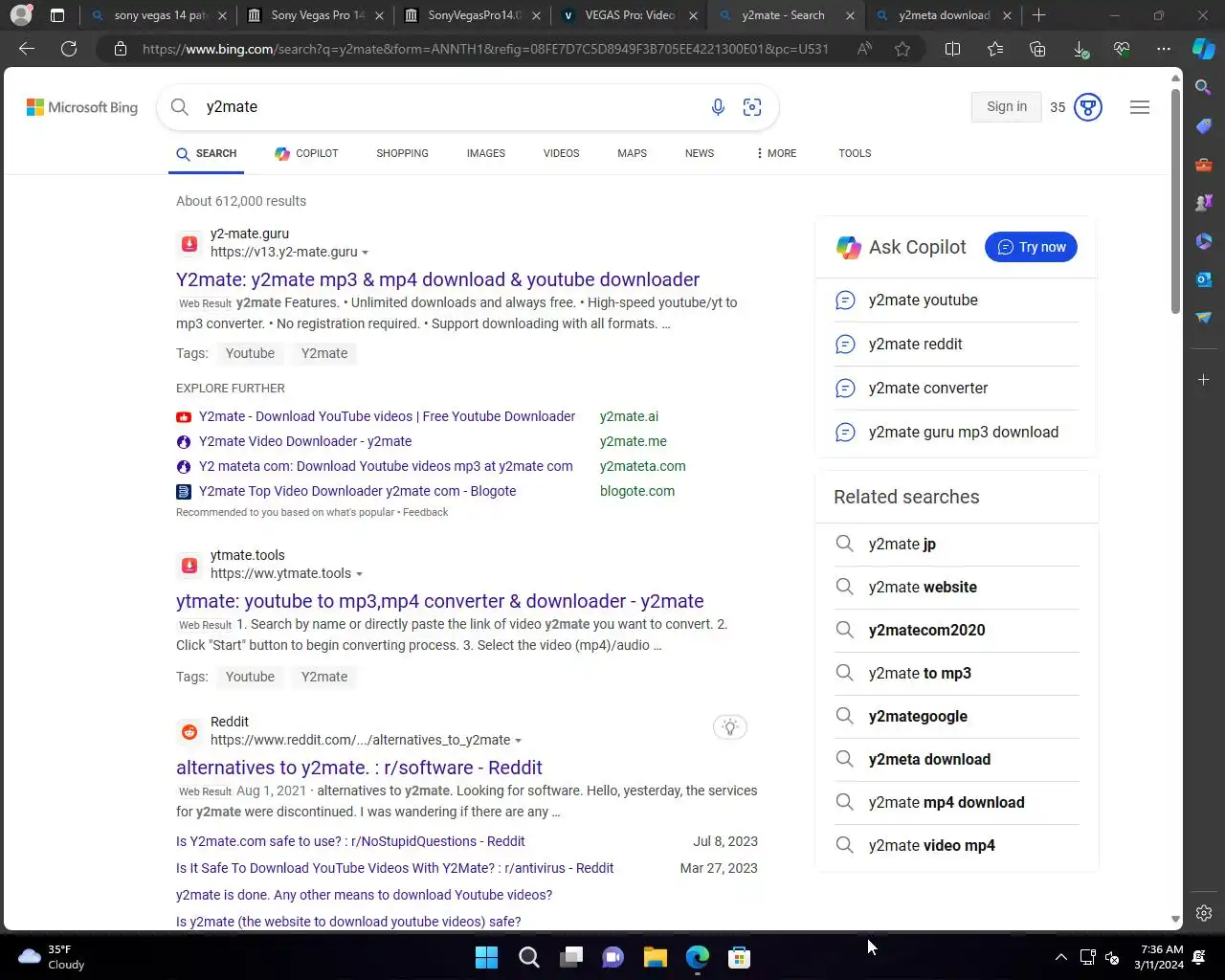Switch to the SHOPPING tab

tap(402, 153)
